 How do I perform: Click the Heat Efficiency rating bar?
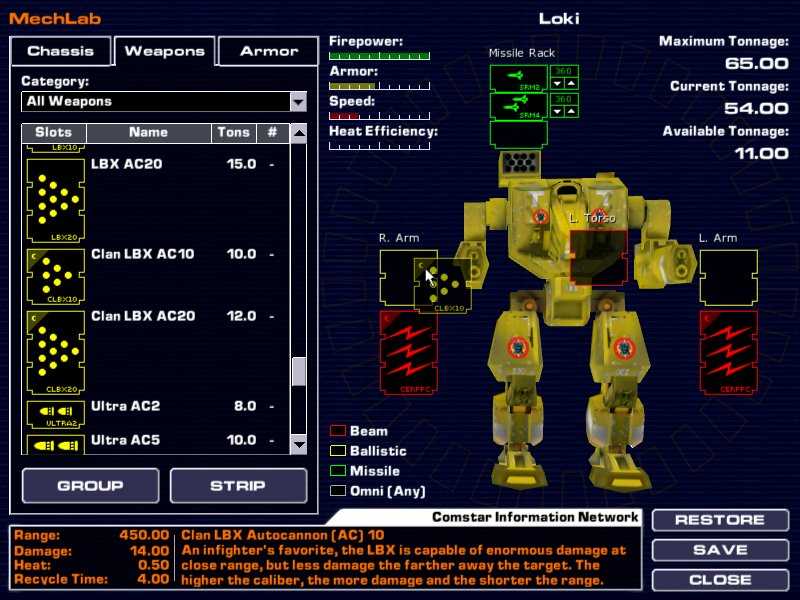pos(380,146)
